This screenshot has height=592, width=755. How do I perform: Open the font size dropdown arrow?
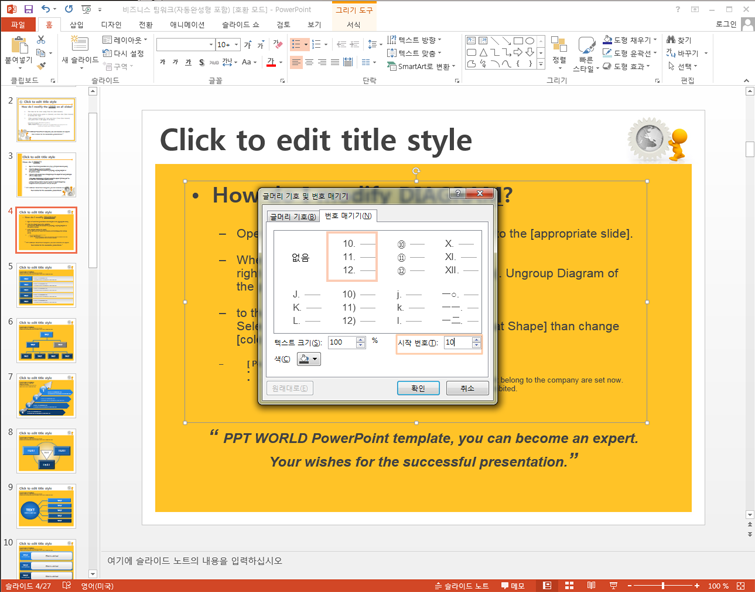coord(236,45)
